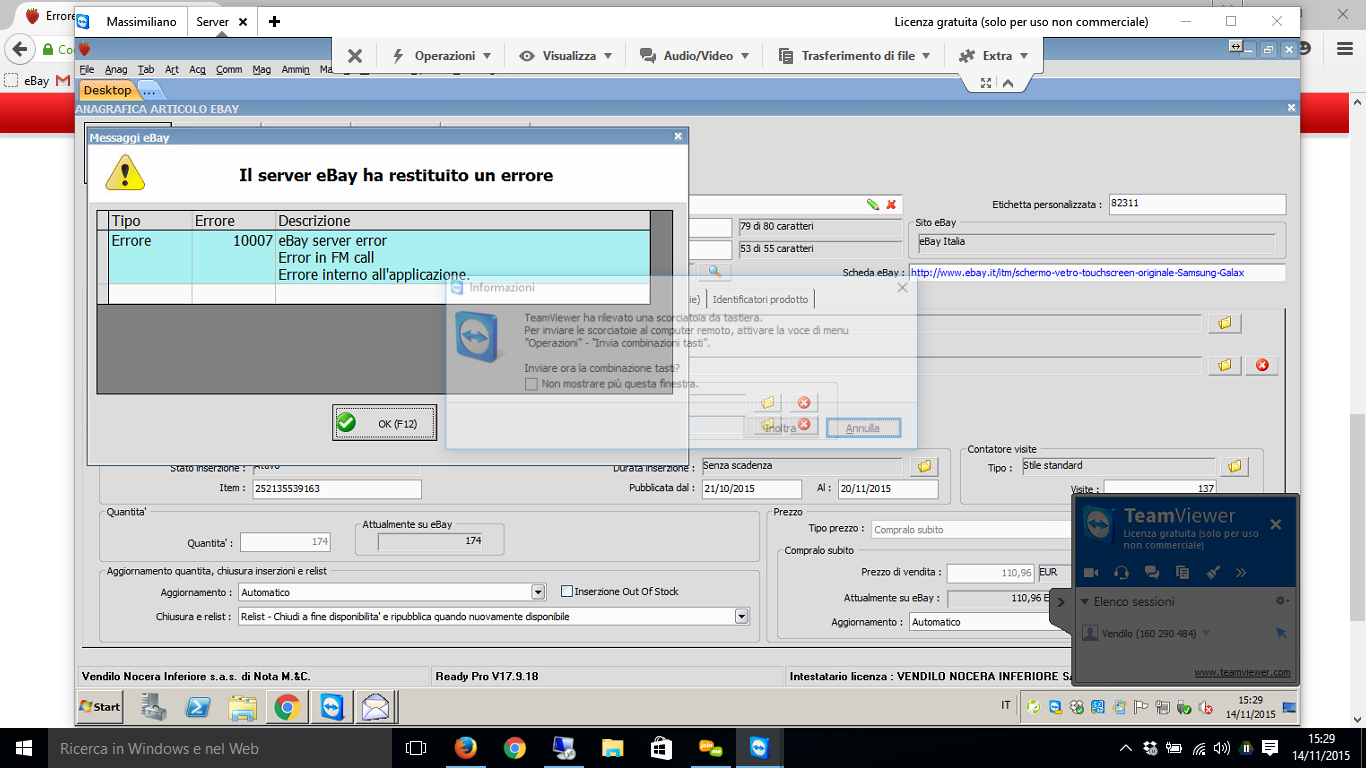Open Art menu in Ready Pro
The image size is (1366, 768).
coord(172,70)
